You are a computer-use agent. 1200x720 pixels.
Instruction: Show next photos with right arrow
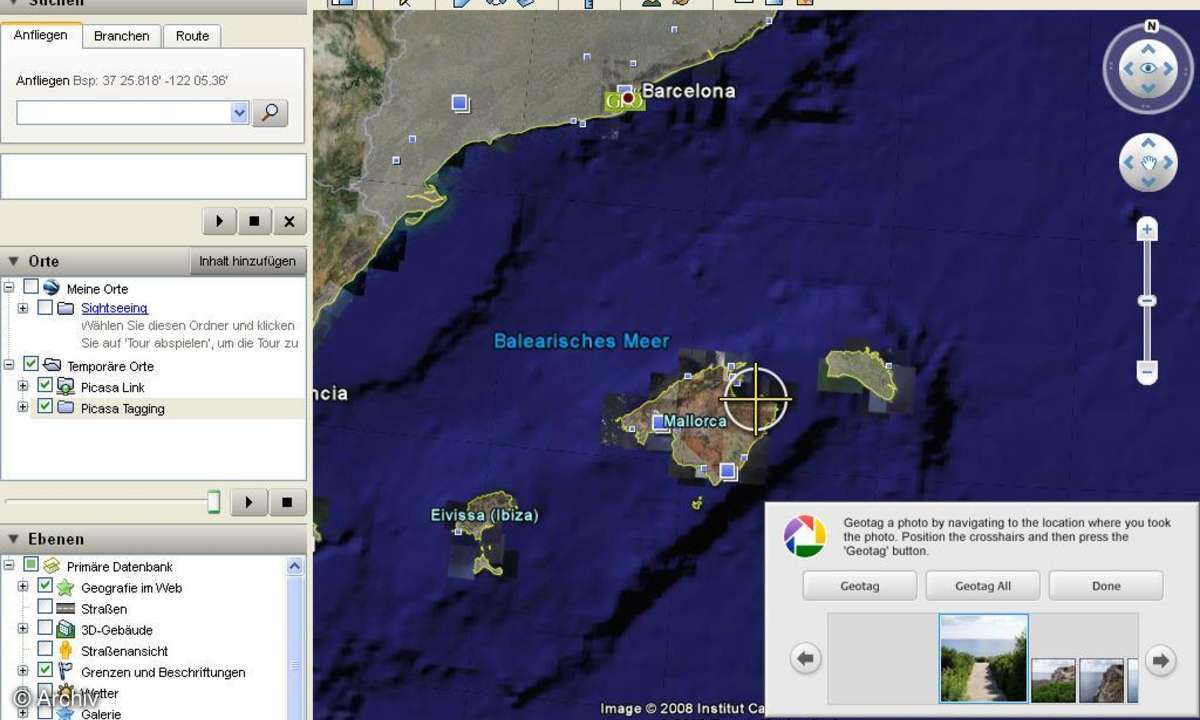click(1160, 659)
